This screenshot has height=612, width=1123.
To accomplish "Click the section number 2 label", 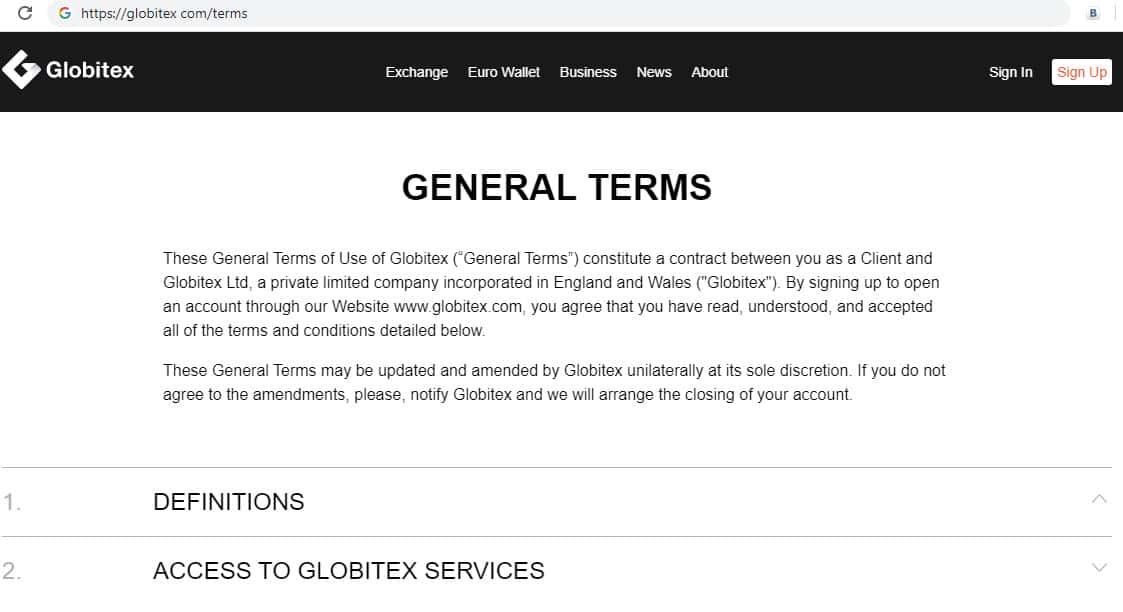I will point(12,572).
